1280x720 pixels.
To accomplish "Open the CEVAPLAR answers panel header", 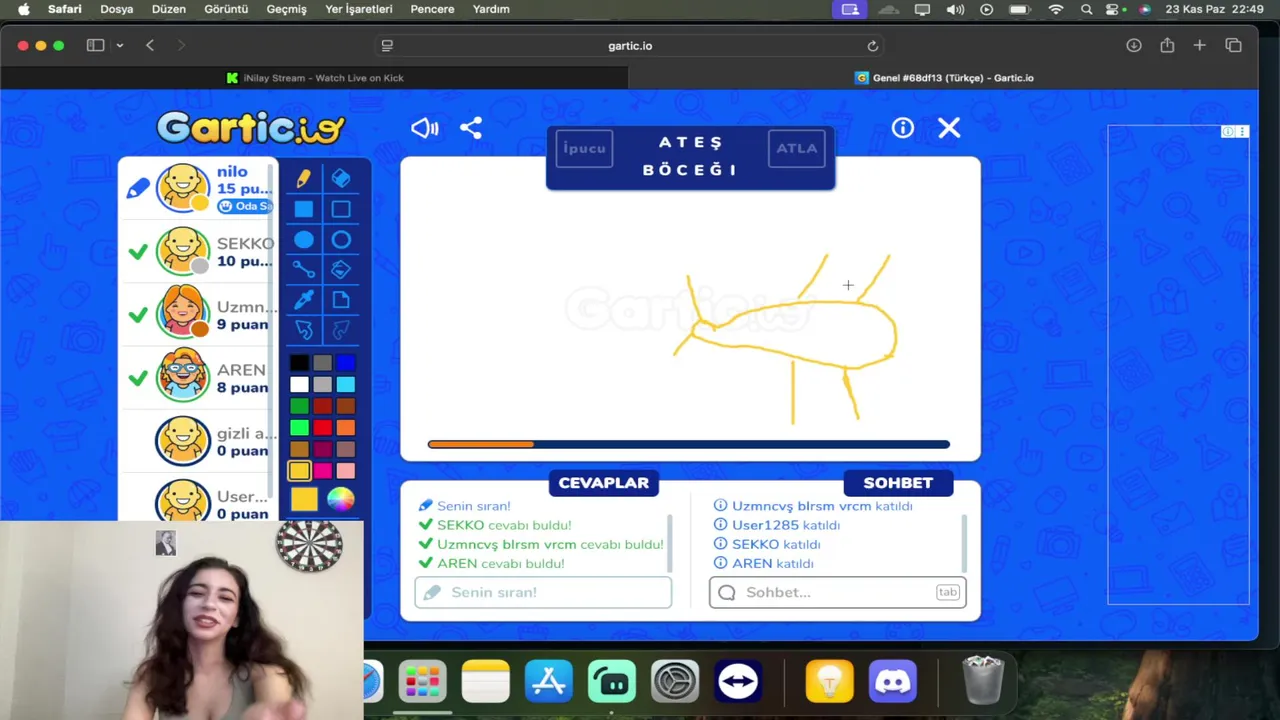I will pyautogui.click(x=603, y=483).
